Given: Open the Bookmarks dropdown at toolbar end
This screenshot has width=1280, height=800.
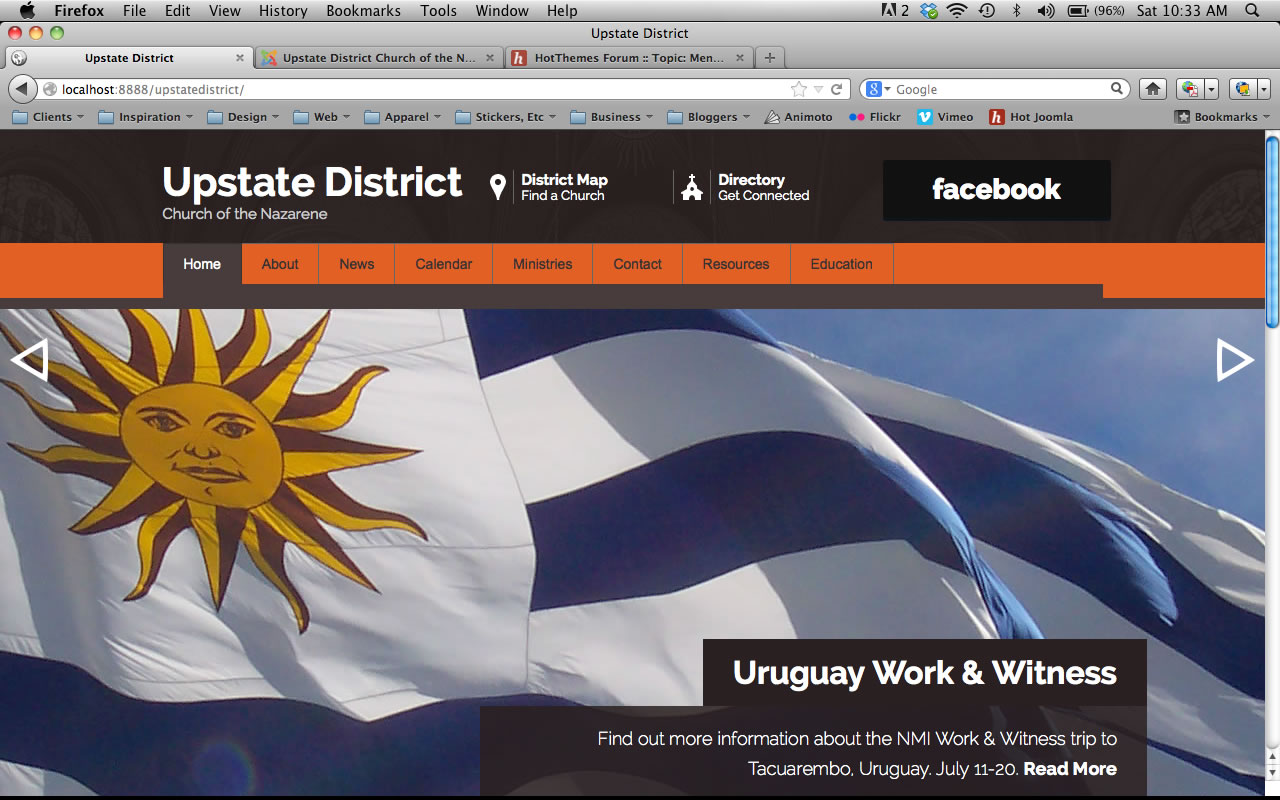Looking at the screenshot, I should [x=1222, y=117].
